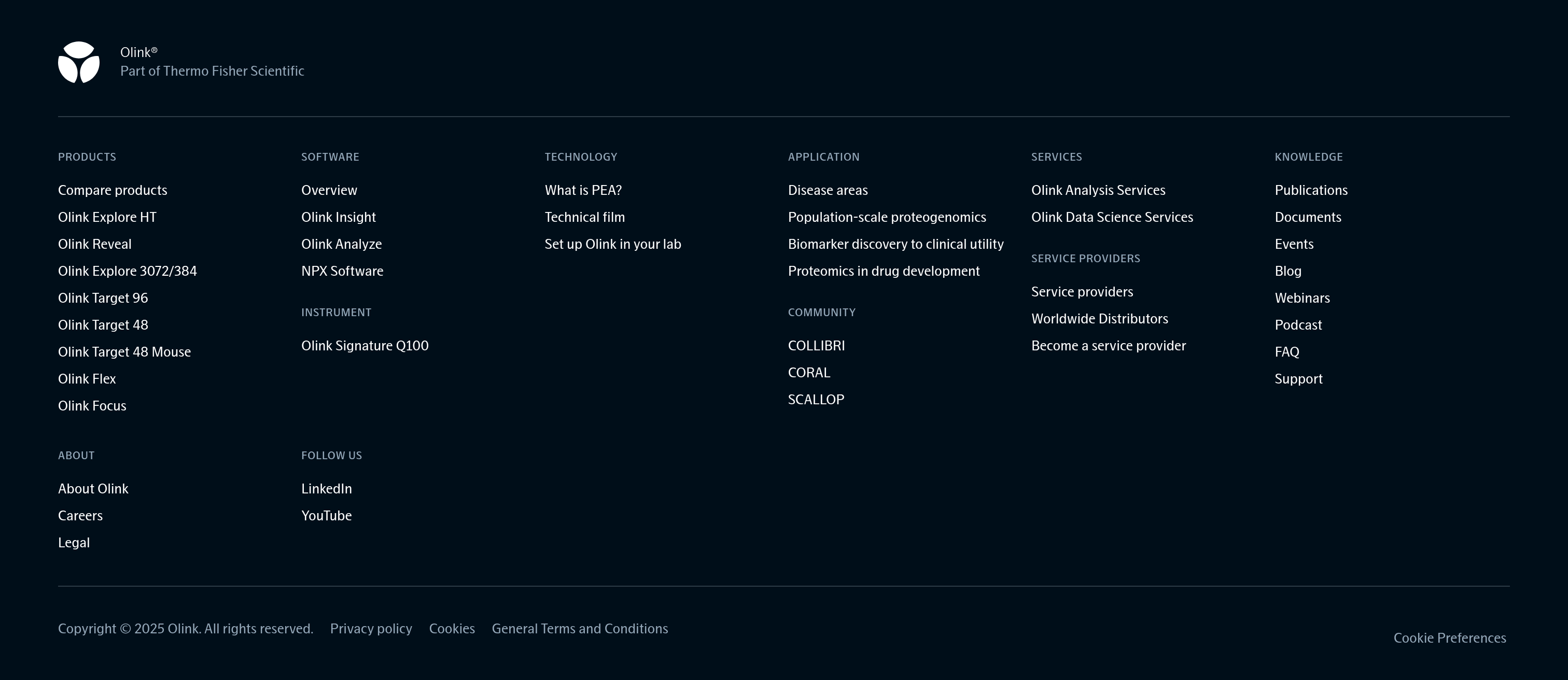Open the Legal link
Viewport: 1568px width, 680px height.
point(74,543)
